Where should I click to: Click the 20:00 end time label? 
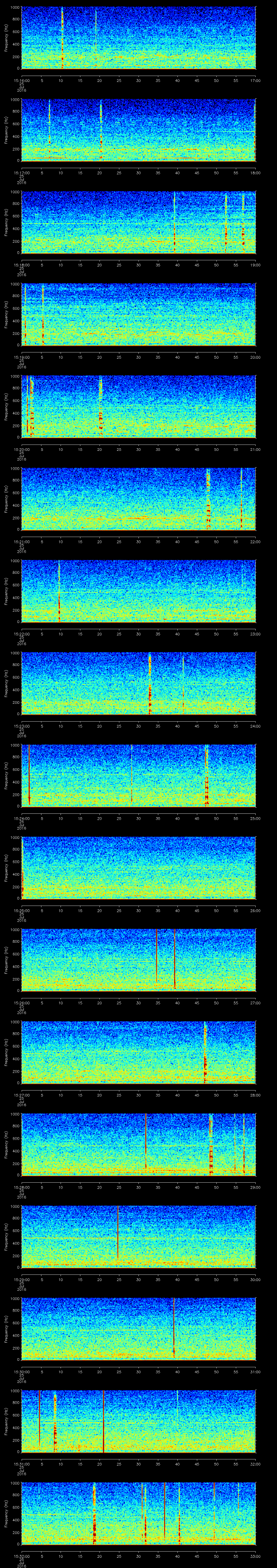[255, 357]
